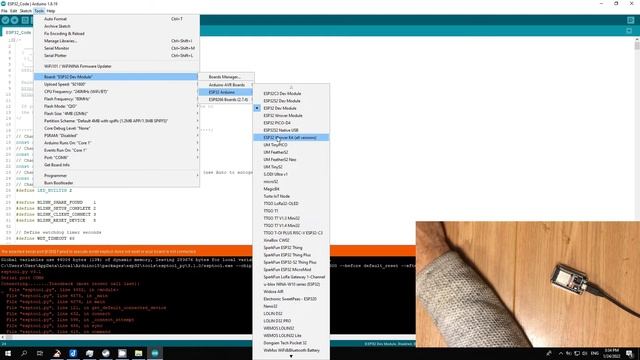The image size is (640, 360).
Task: Select Electronic SweetPeas - ESP320 board
Action: coord(291,299)
